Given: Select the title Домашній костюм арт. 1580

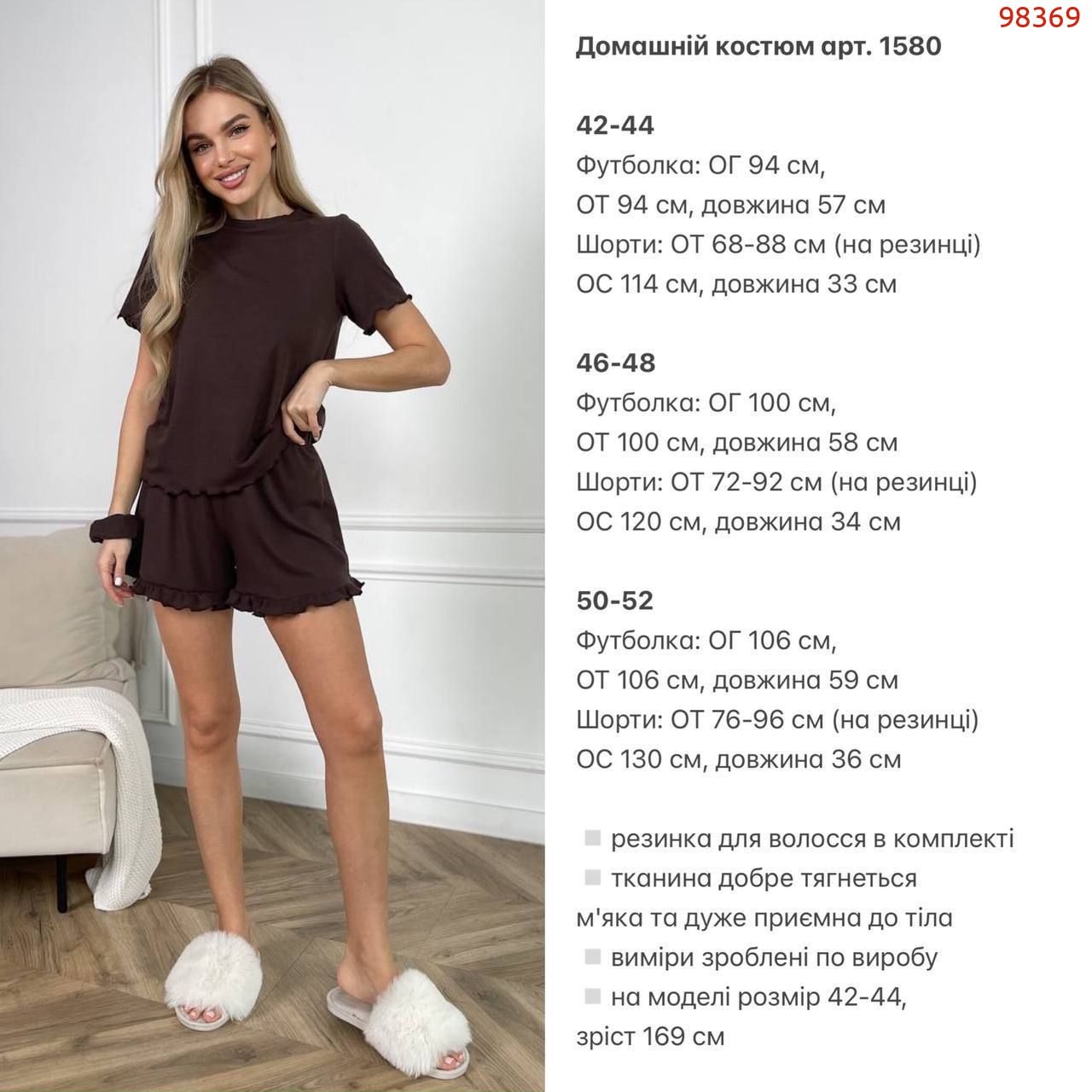Looking at the screenshot, I should click(758, 47).
